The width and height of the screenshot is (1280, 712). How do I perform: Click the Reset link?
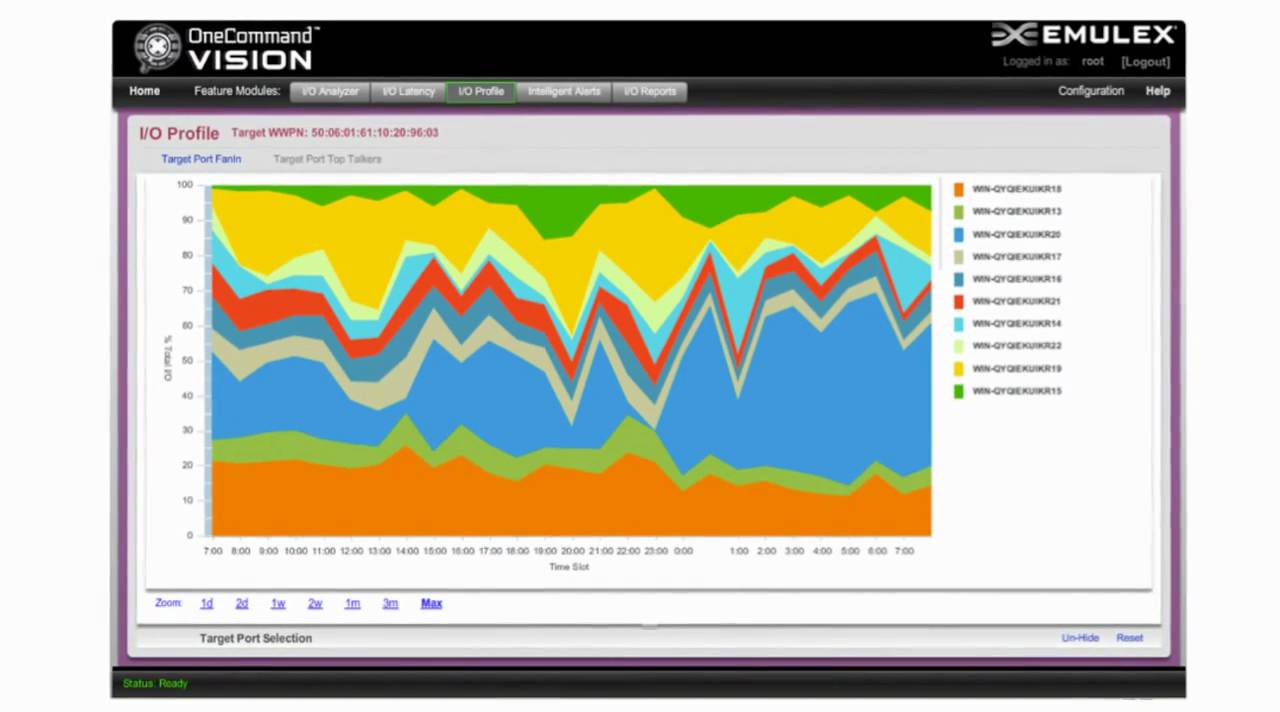tap(1129, 638)
